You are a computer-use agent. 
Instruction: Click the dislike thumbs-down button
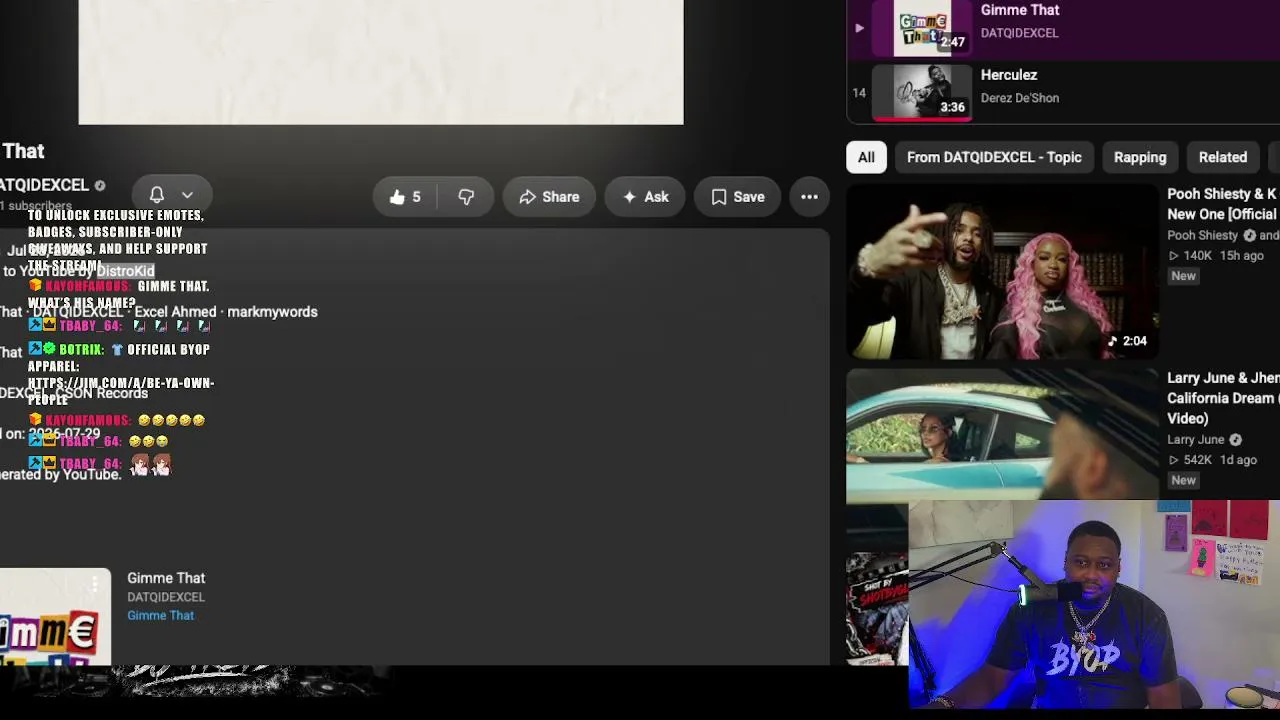click(466, 197)
